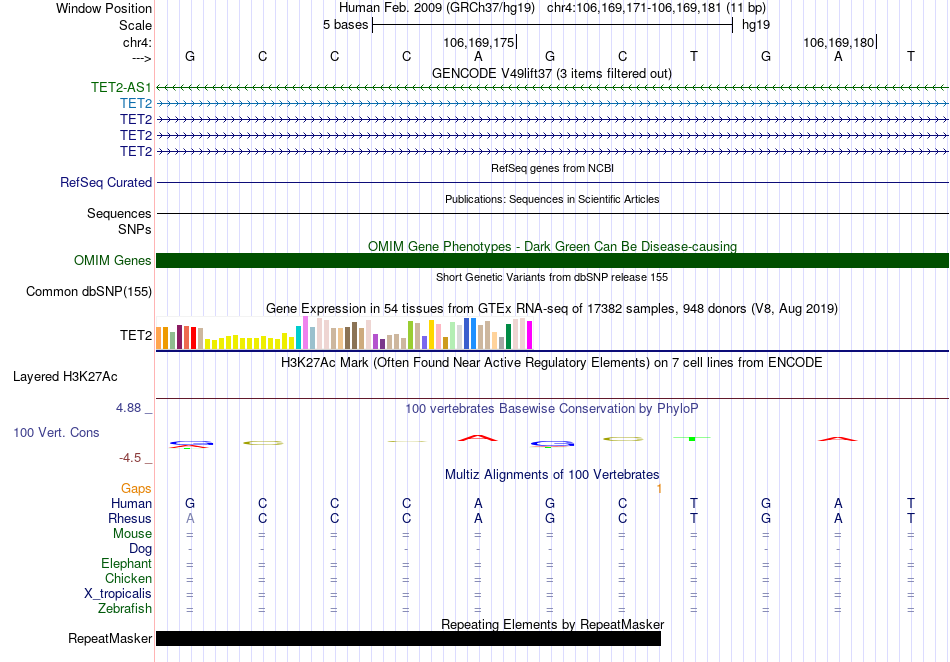The height and width of the screenshot is (662, 950).
Task: Click Publications: Sequences in Scientific Articles title
Action: pos(552,199)
